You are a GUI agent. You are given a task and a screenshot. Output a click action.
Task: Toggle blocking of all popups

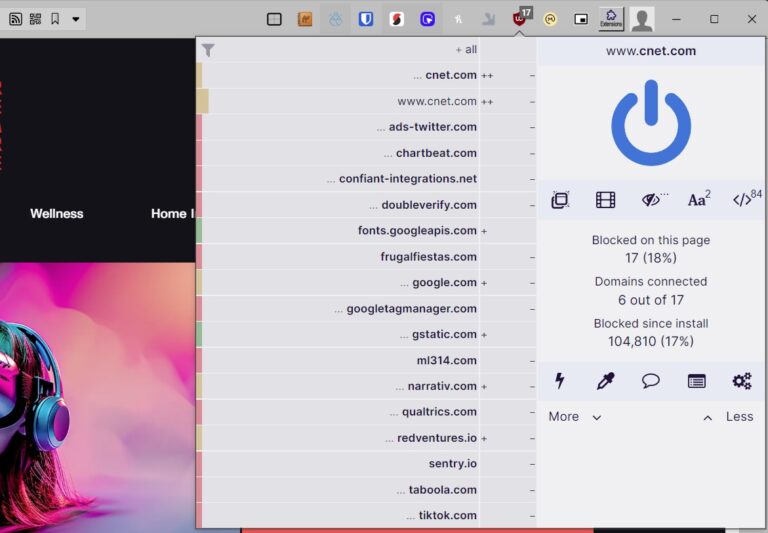560,200
